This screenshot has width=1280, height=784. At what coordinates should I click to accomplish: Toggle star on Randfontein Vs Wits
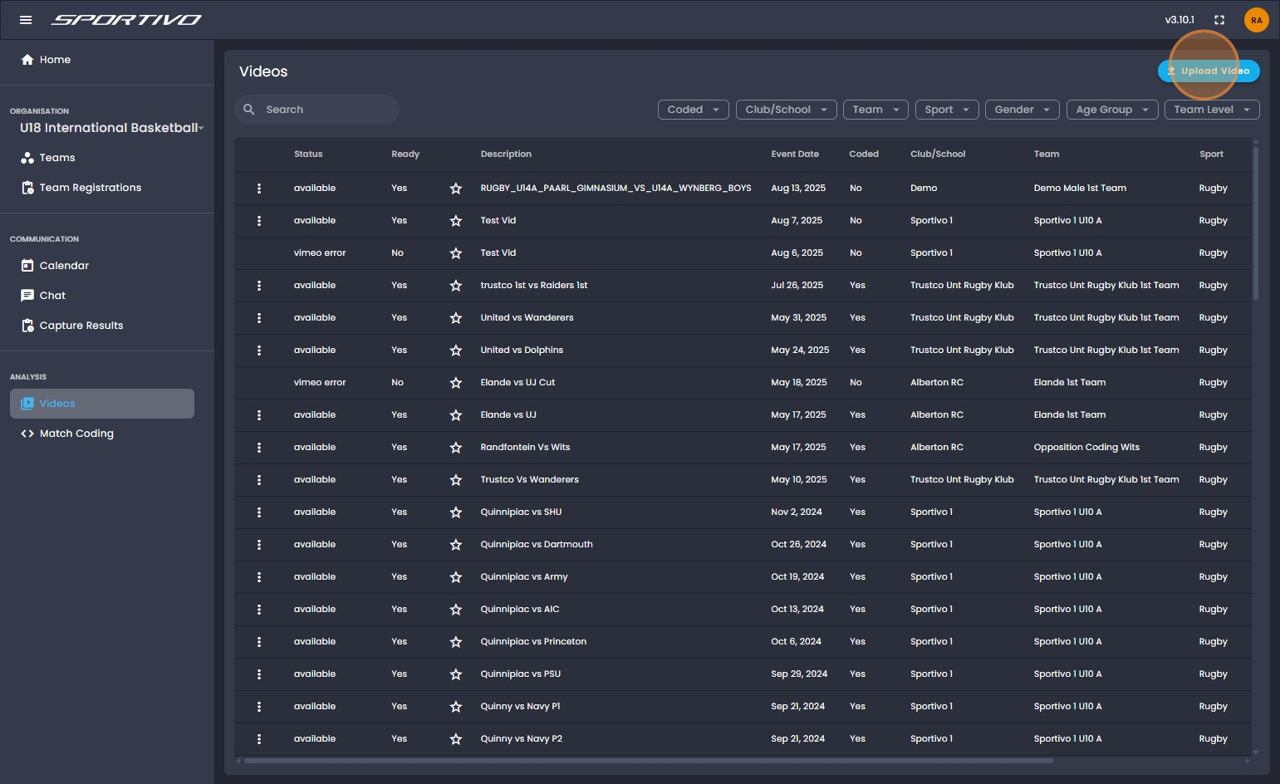click(456, 447)
